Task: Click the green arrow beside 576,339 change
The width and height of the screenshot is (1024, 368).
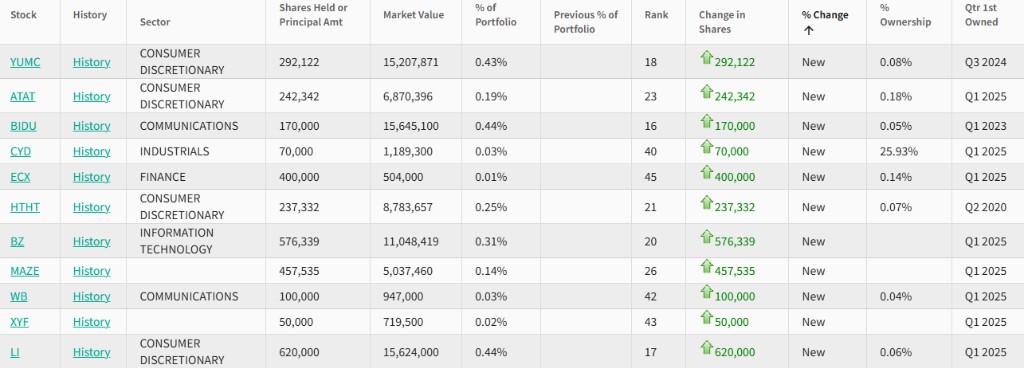Action: (706, 238)
